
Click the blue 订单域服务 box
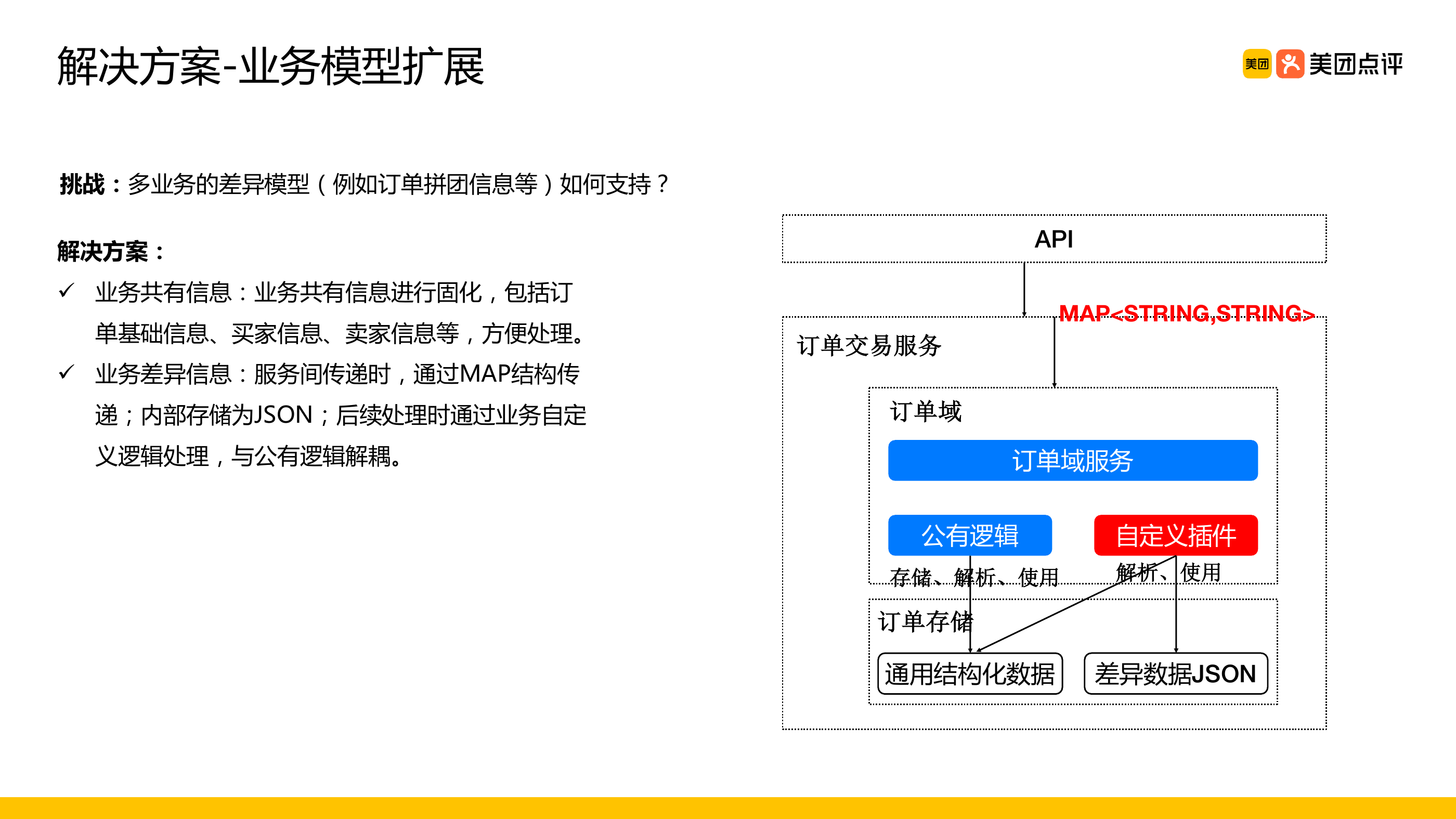click(1073, 461)
